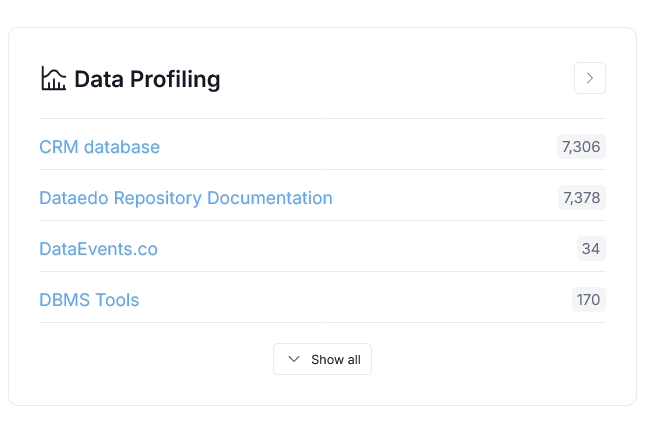Expand the list with Show all

[322, 359]
